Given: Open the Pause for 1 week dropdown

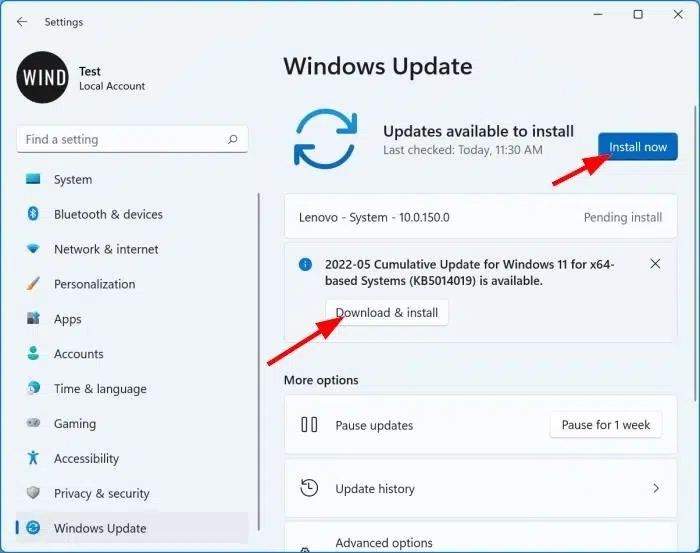Looking at the screenshot, I should point(606,424).
